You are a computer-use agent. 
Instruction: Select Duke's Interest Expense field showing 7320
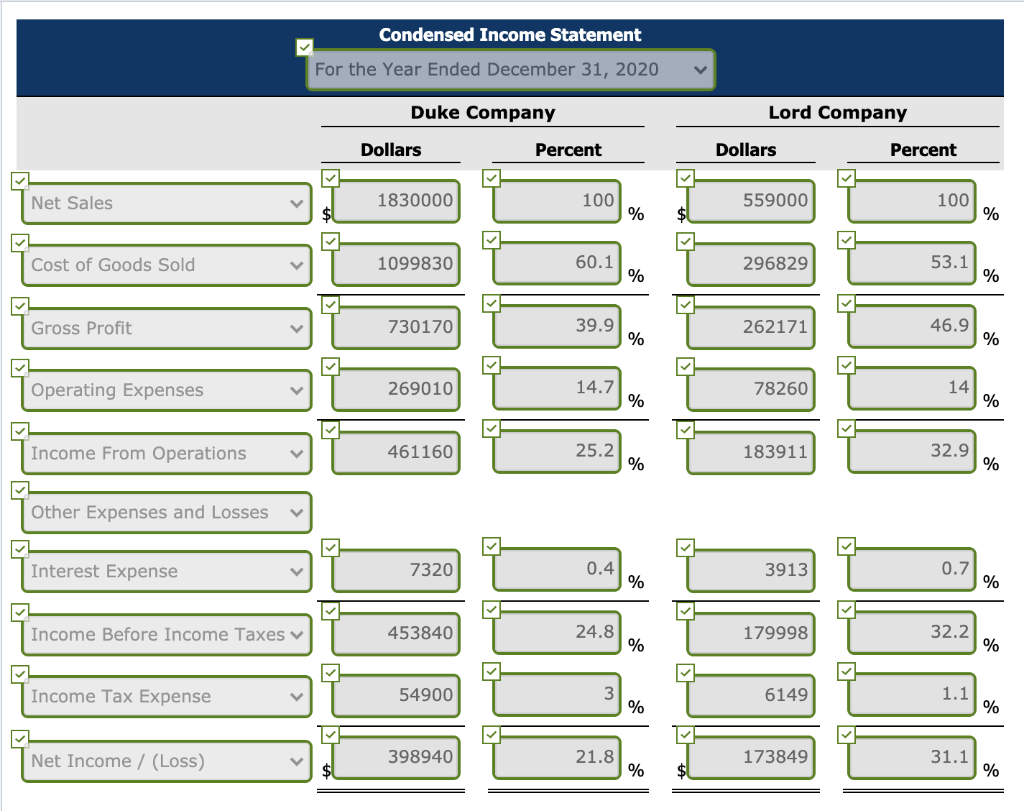click(x=392, y=570)
